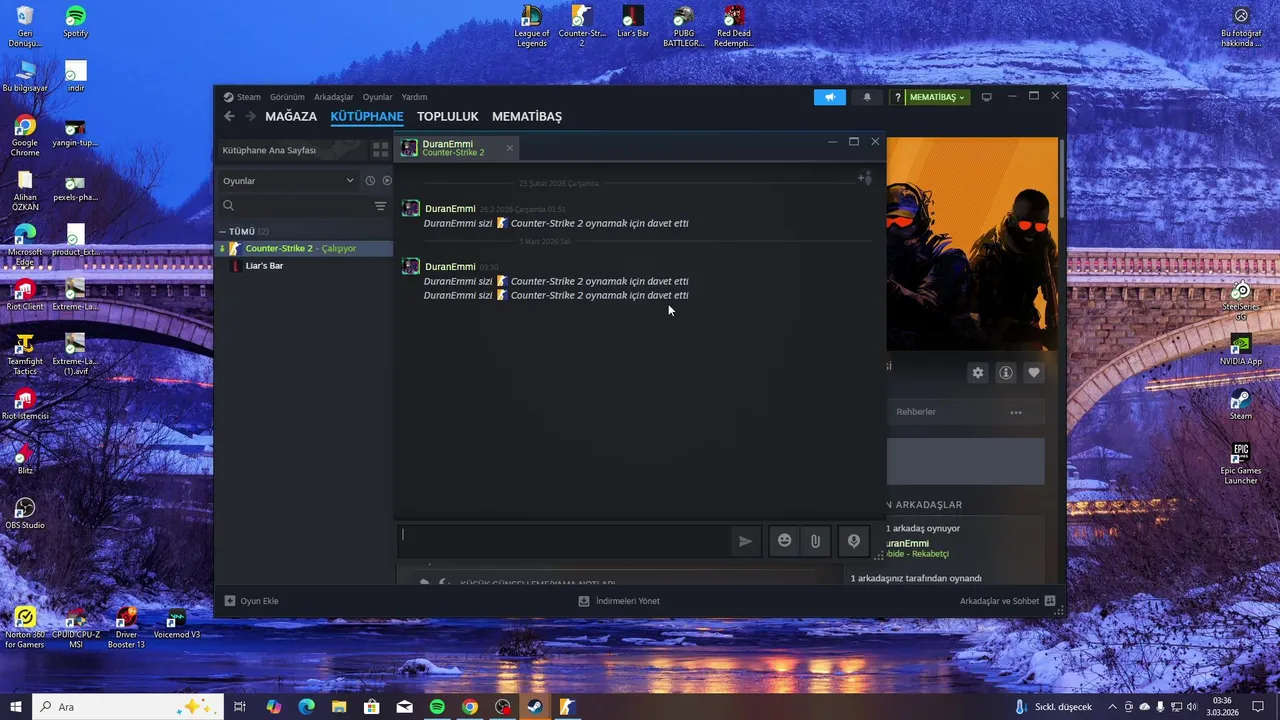Close the DuranEmmi chat tab
1280x720 pixels.
pyautogui.click(x=509, y=148)
